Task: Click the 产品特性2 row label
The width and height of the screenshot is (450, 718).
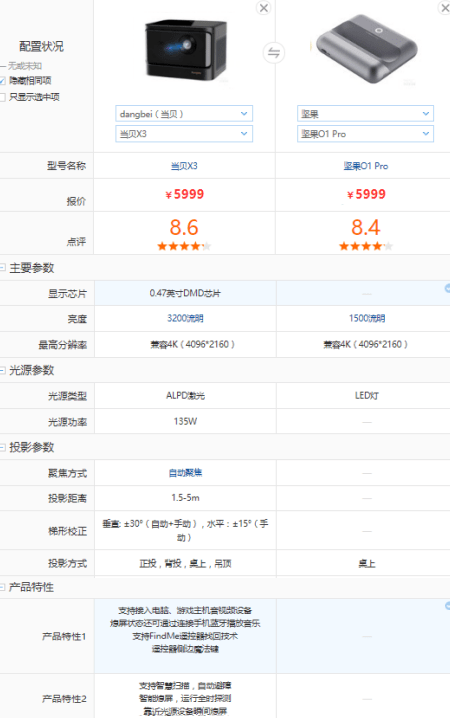Action: click(64, 699)
